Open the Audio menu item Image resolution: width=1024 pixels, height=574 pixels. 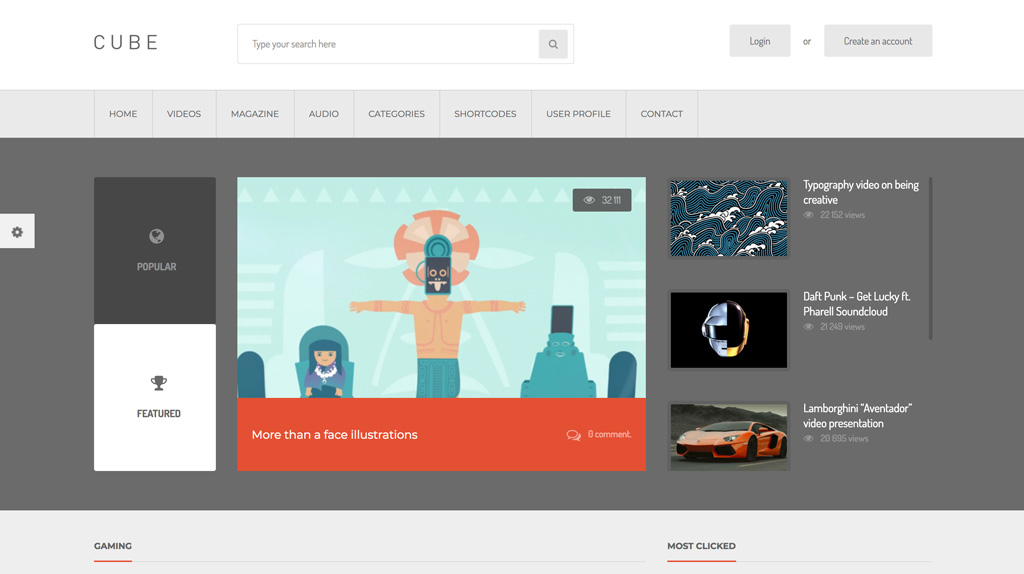pyautogui.click(x=323, y=114)
